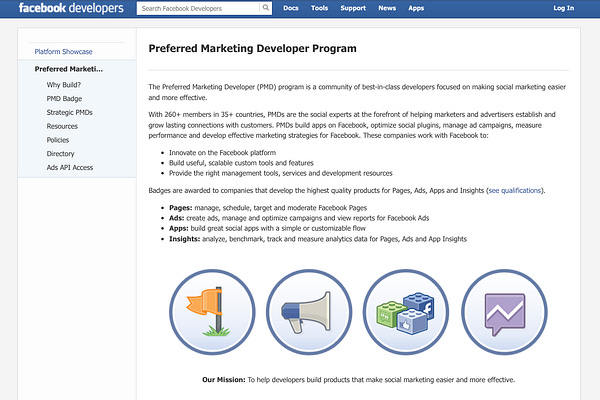The height and width of the screenshot is (400, 600).
Task: Click the Apps: bullet text
Action: (267, 229)
